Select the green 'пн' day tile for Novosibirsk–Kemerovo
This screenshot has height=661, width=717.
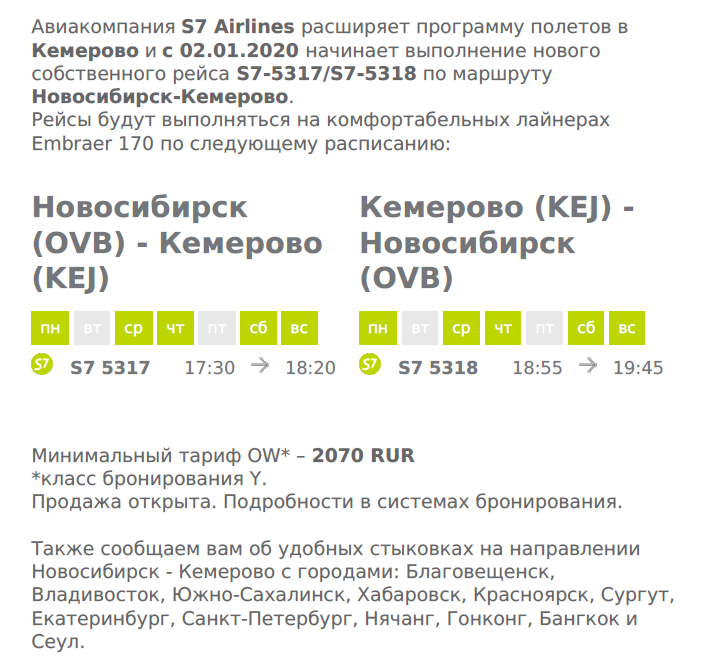(50, 328)
